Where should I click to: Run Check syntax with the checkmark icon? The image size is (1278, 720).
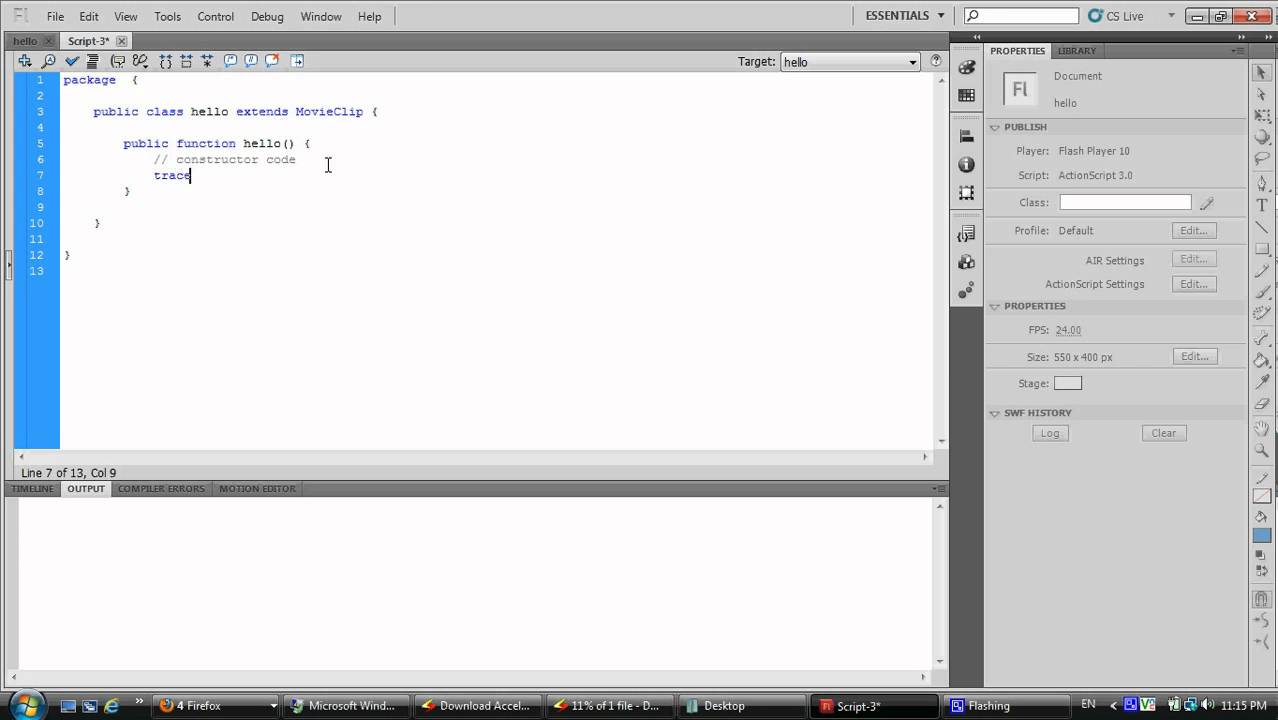click(x=72, y=61)
